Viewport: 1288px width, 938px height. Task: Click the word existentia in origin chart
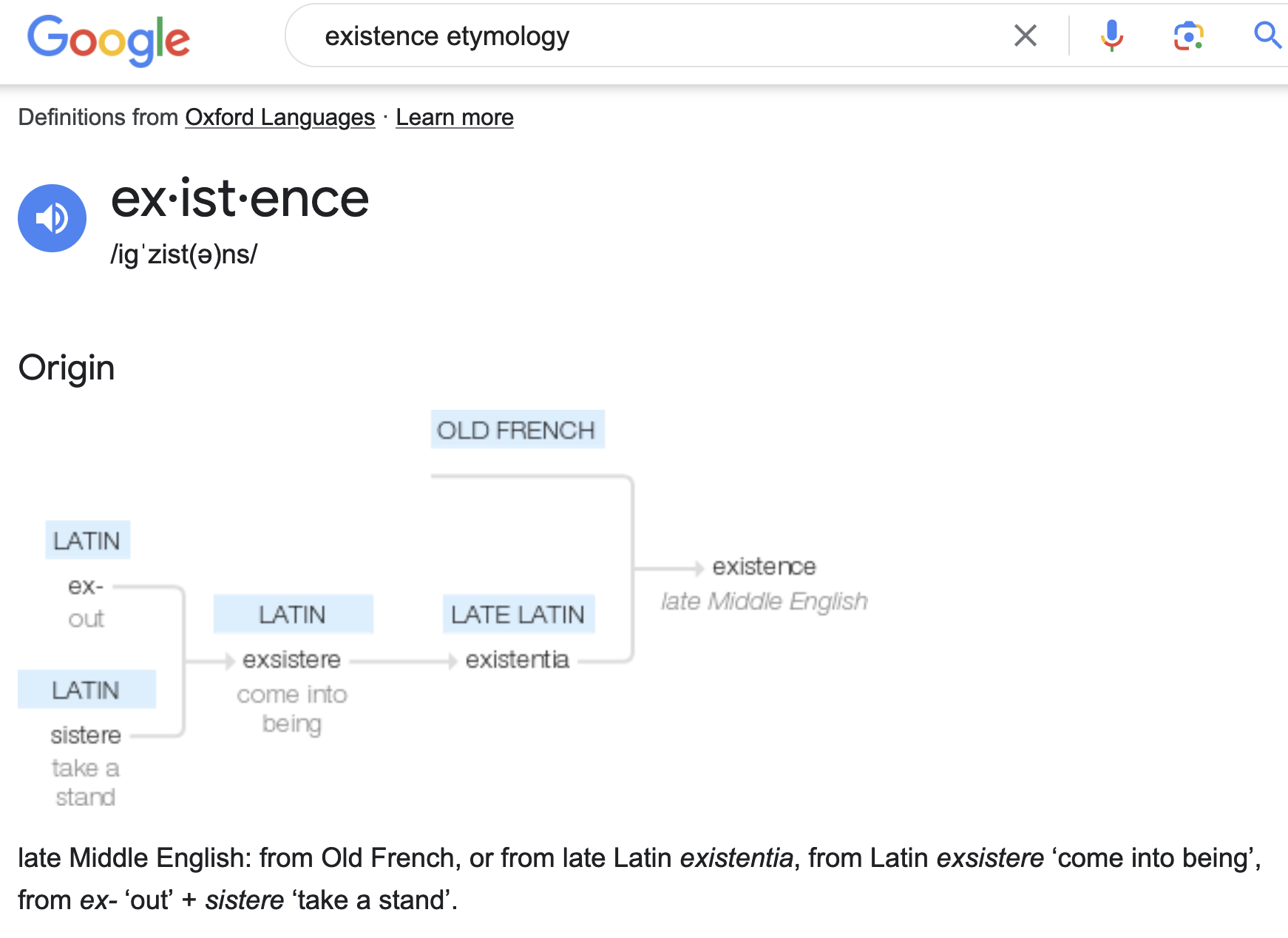tap(517, 659)
